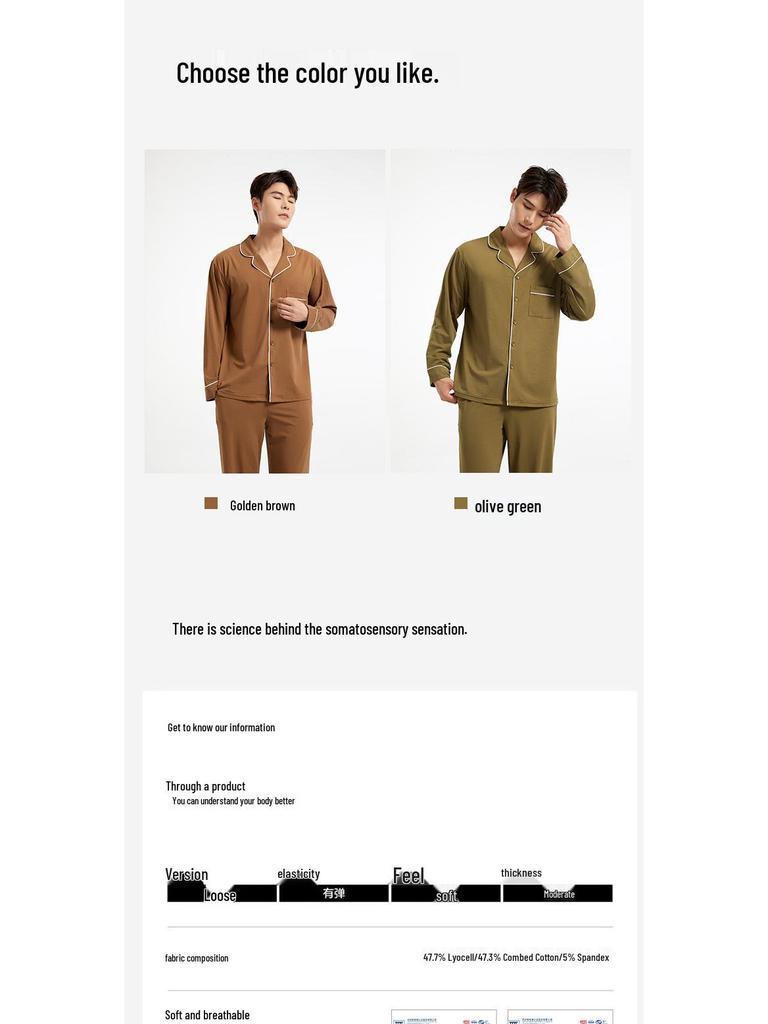Open the golden brown pajama photo

[264, 311]
